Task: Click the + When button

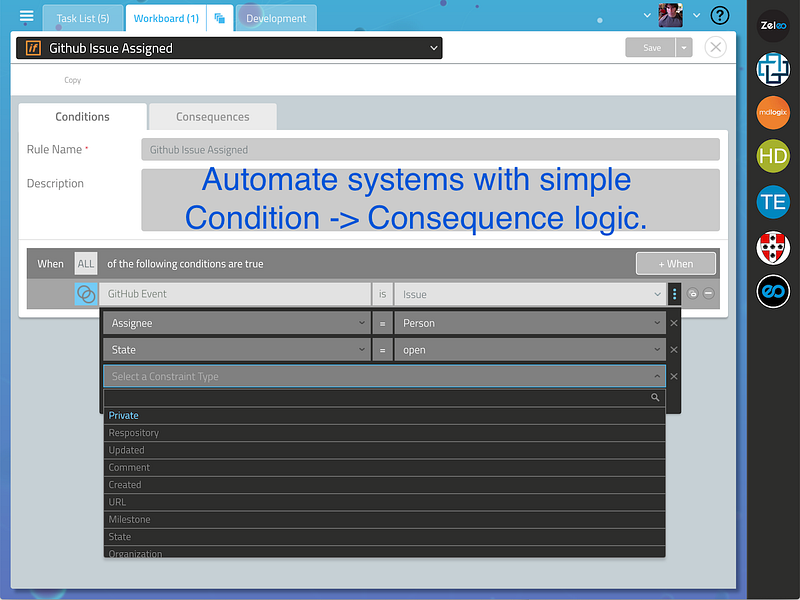Action: (676, 264)
